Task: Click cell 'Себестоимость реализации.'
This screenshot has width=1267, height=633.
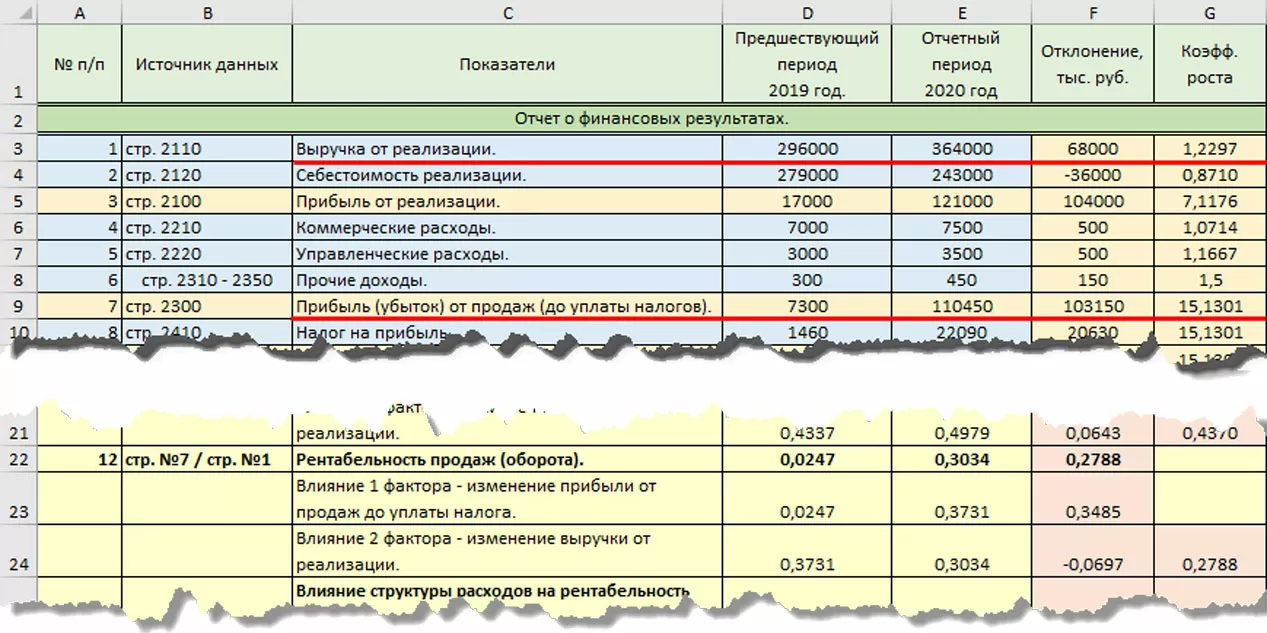Action: (507, 175)
